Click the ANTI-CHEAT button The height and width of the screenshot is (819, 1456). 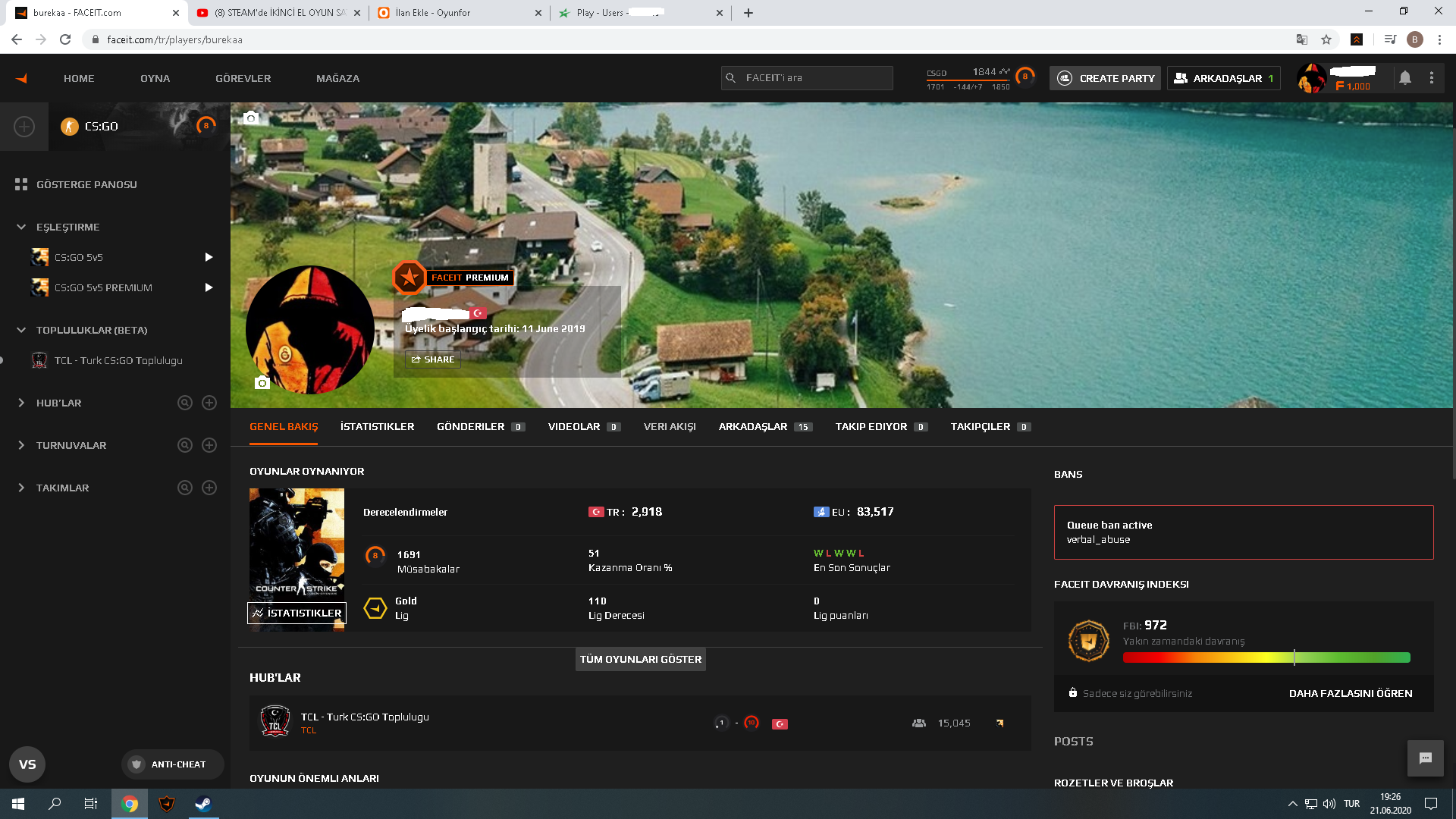[x=173, y=764]
